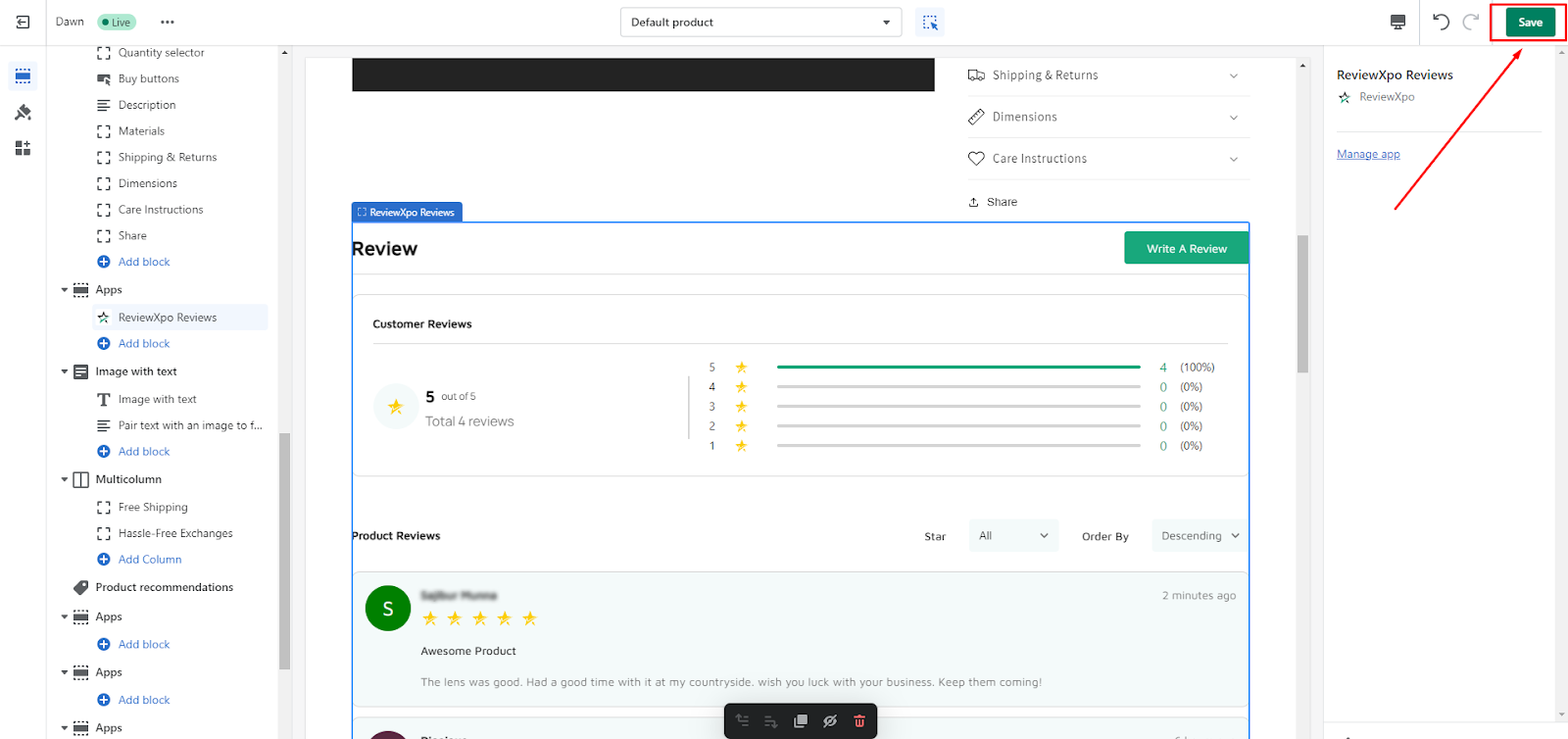Collapse the Apps section just below Product recommendations
This screenshot has height=739, width=1568.
click(65, 617)
